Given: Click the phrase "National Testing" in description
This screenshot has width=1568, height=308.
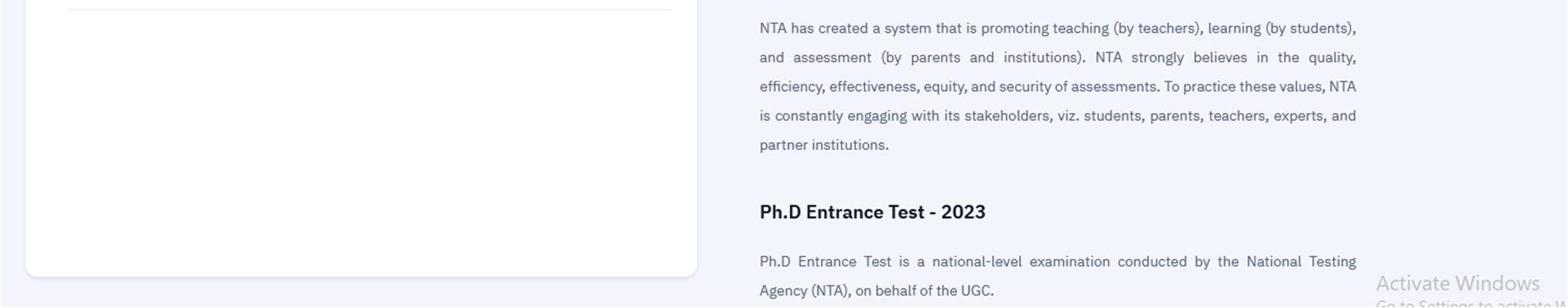Looking at the screenshot, I should (x=1300, y=262).
